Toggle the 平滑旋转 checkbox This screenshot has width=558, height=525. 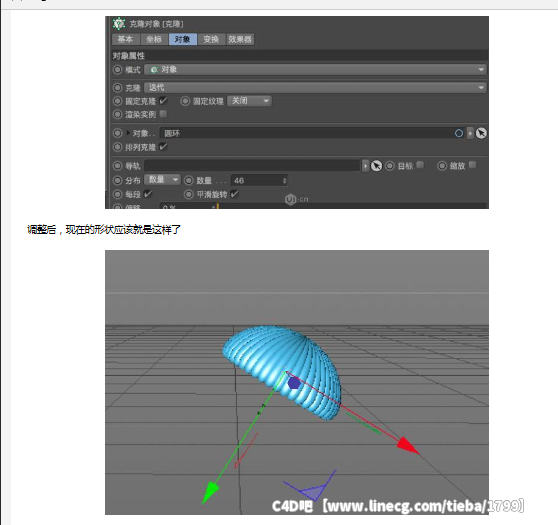point(234,194)
